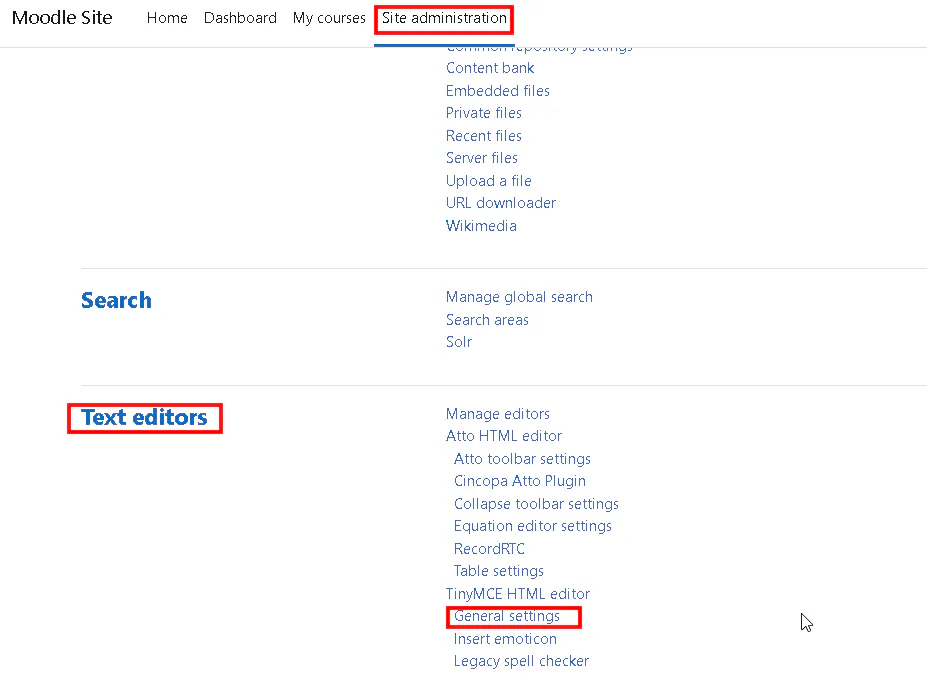Viewport: 927px width, 683px height.
Task: Open the Content bank link
Action: (490, 68)
